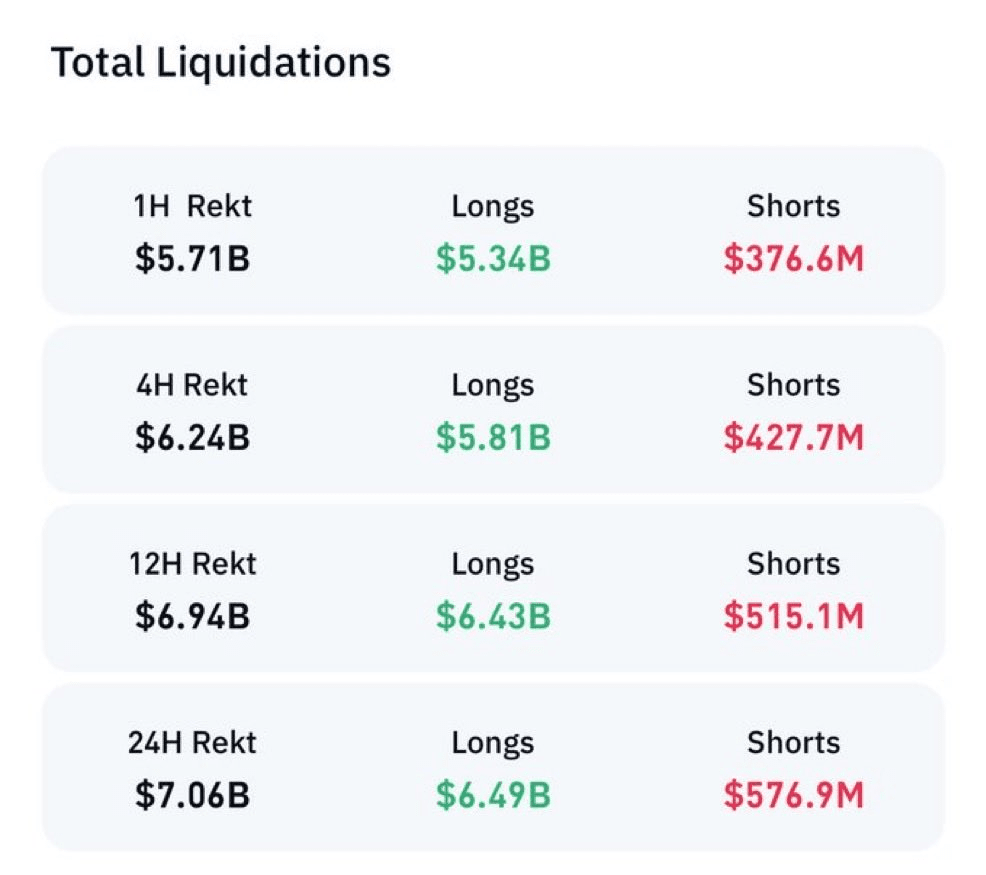Click the $5.81B longs amount
The height and width of the screenshot is (875, 986).
(493, 438)
